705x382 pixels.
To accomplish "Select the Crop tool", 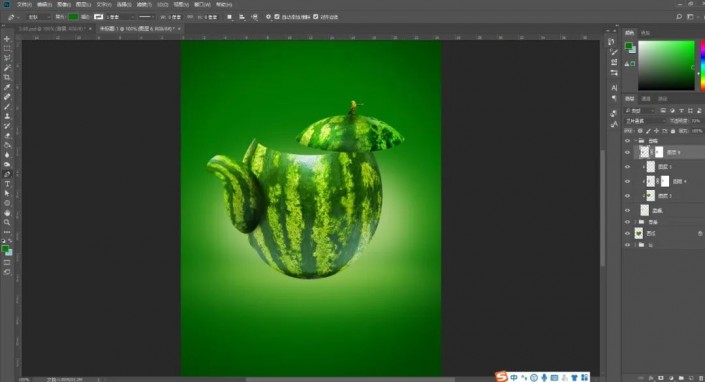I will tap(7, 77).
